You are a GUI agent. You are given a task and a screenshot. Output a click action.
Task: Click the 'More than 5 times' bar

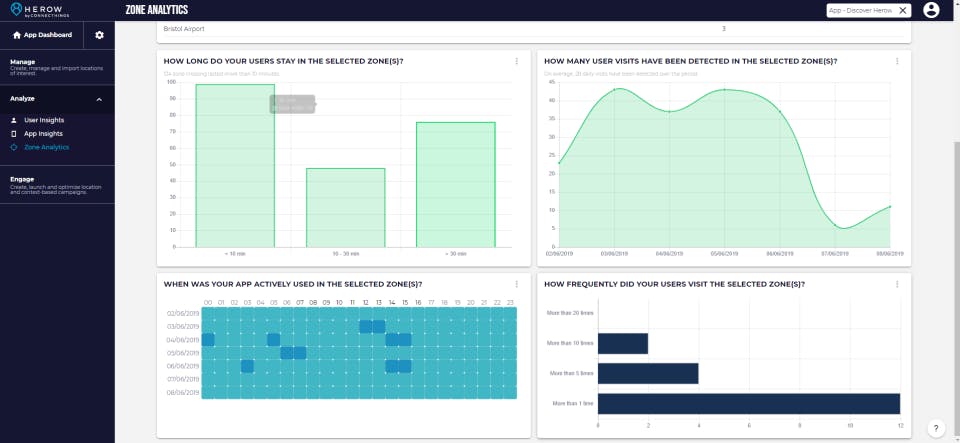(648, 374)
